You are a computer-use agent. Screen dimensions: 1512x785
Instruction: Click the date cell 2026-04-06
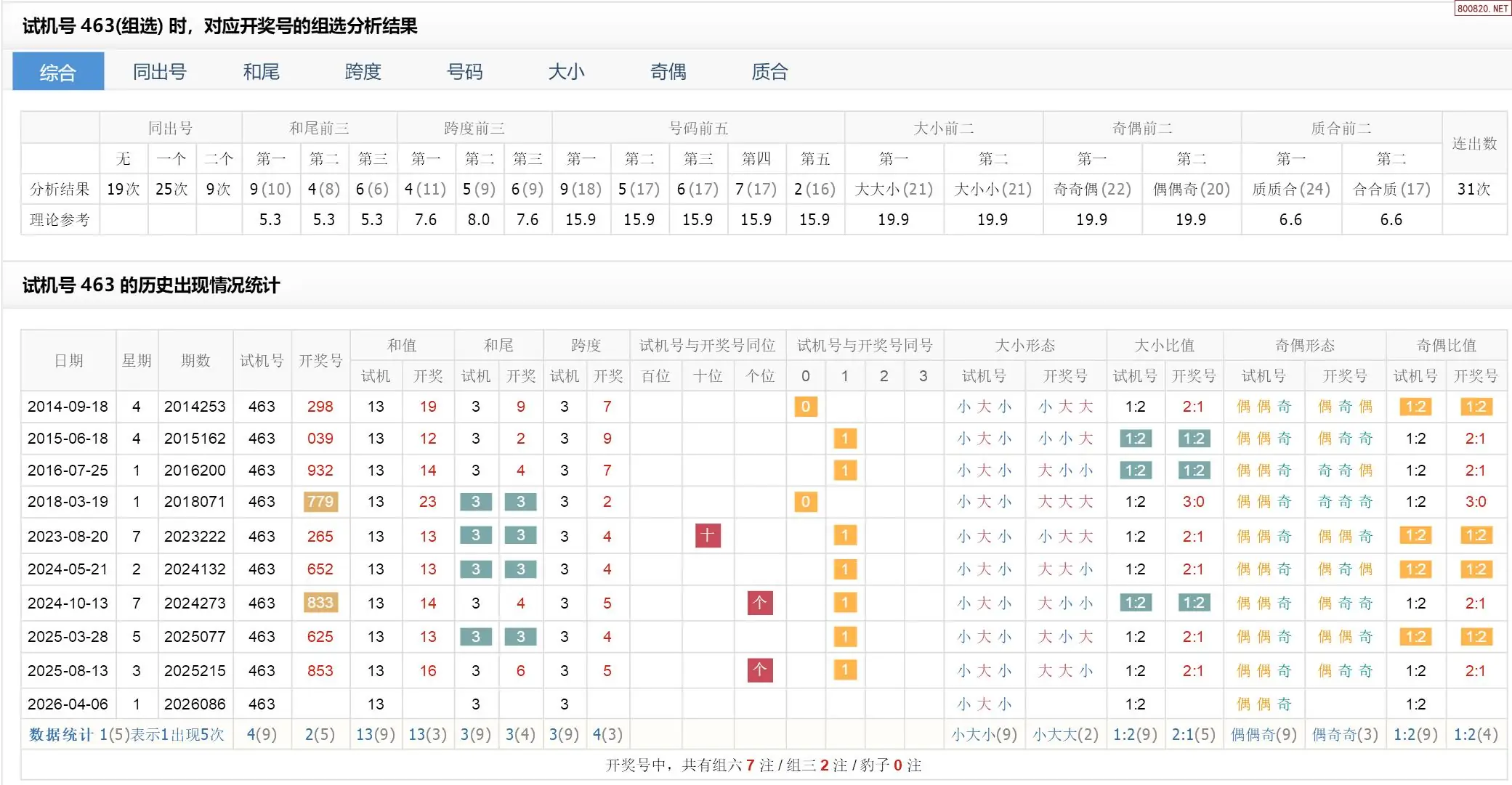tap(68, 704)
